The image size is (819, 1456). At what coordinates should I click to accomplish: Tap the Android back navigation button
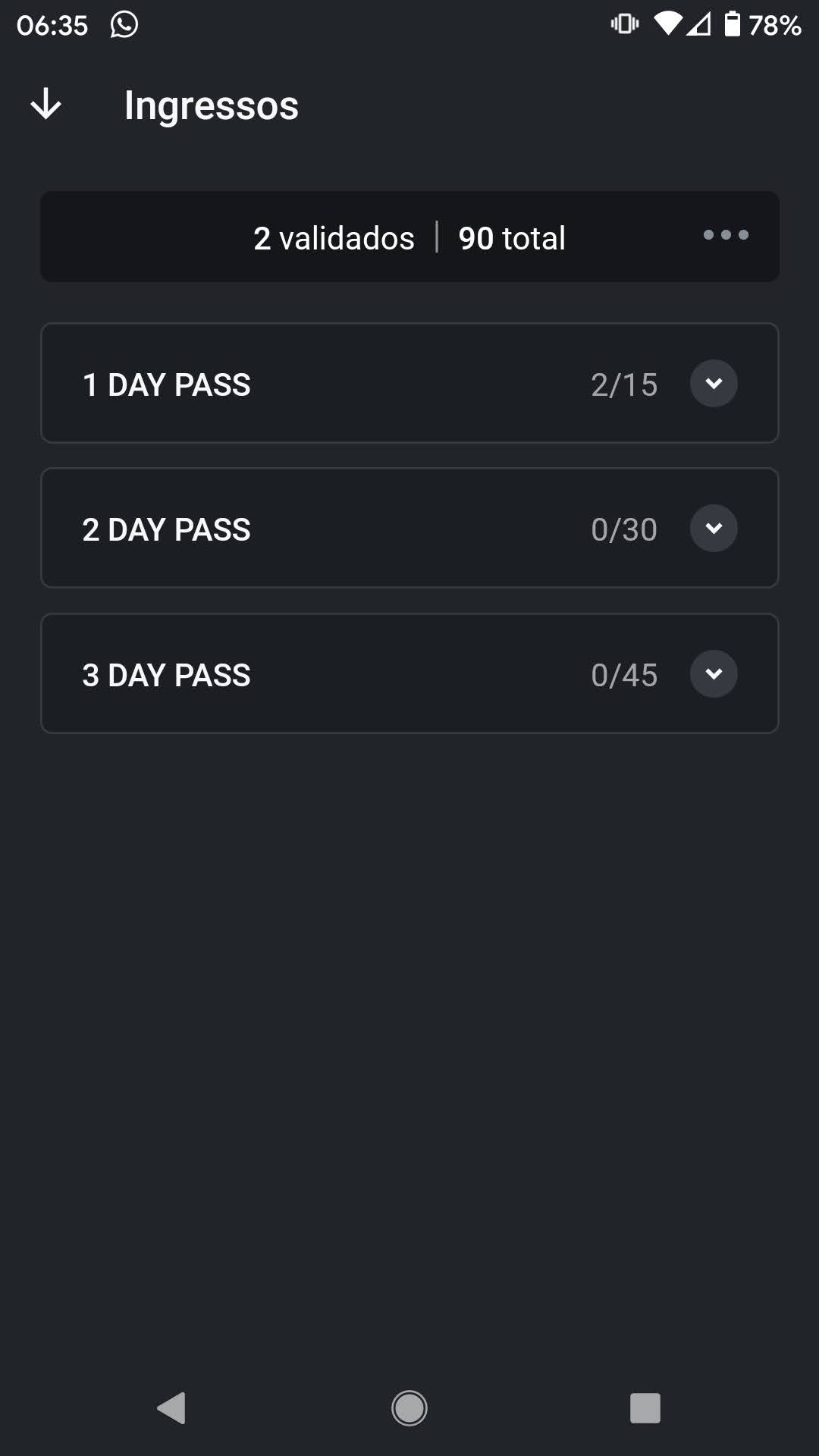(x=171, y=1408)
